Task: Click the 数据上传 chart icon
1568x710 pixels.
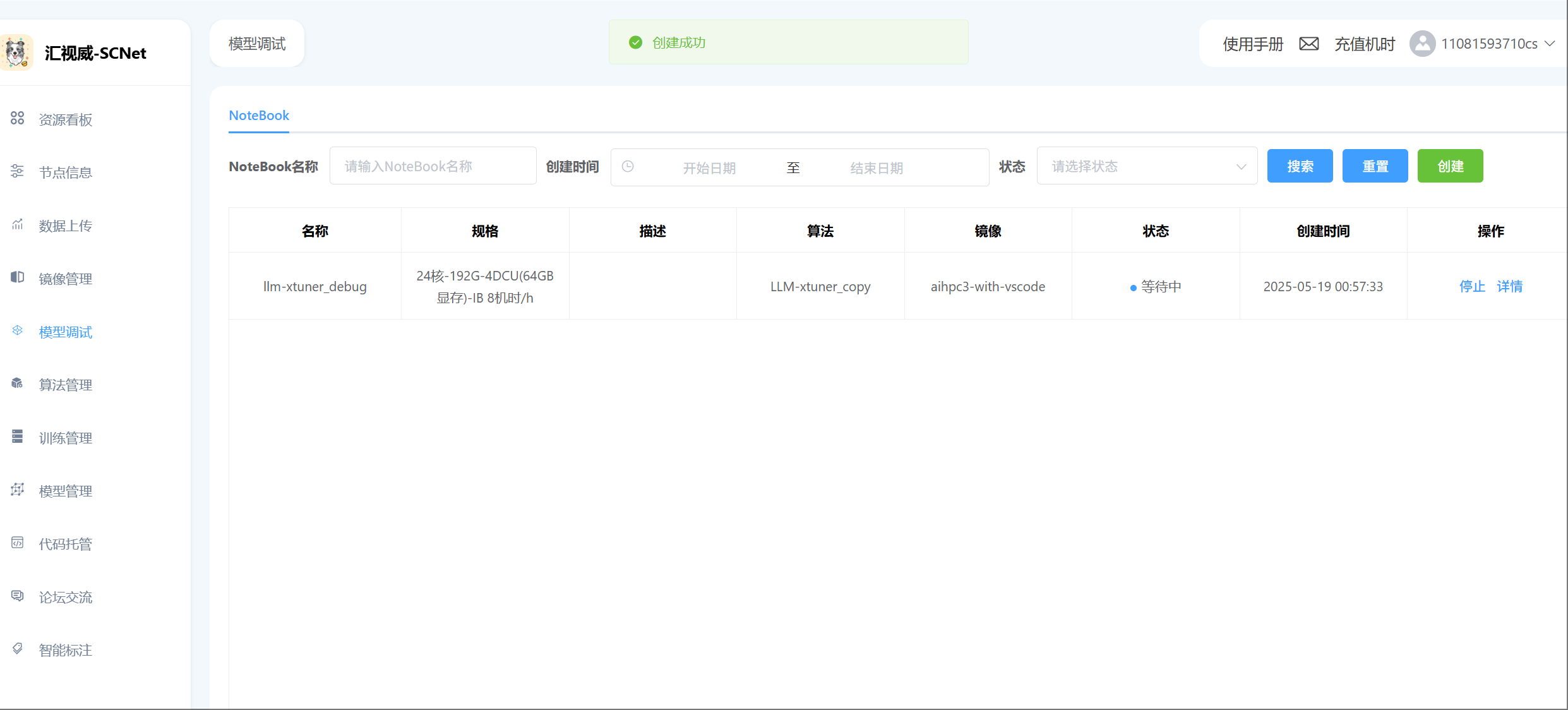Action: tap(18, 224)
